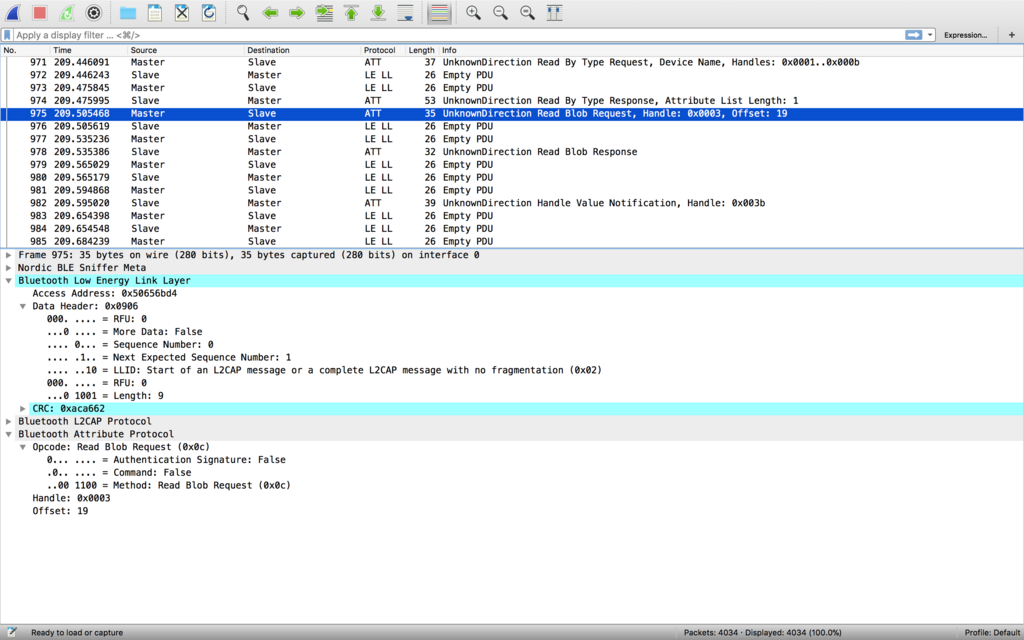The image size is (1024, 640).
Task: Zoom out on packet text
Action: 500,12
